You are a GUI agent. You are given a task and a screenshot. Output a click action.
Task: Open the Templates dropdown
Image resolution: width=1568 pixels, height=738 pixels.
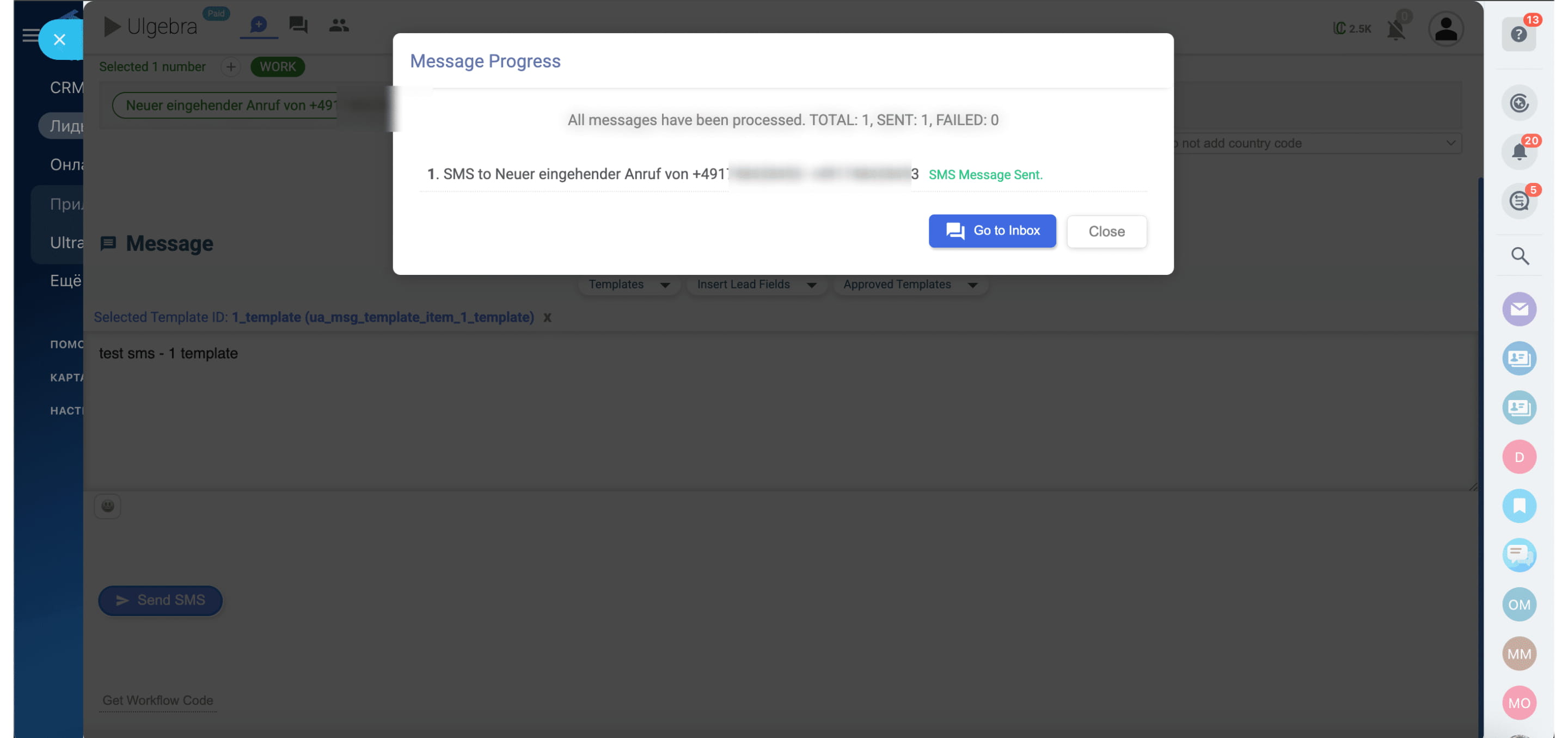628,284
